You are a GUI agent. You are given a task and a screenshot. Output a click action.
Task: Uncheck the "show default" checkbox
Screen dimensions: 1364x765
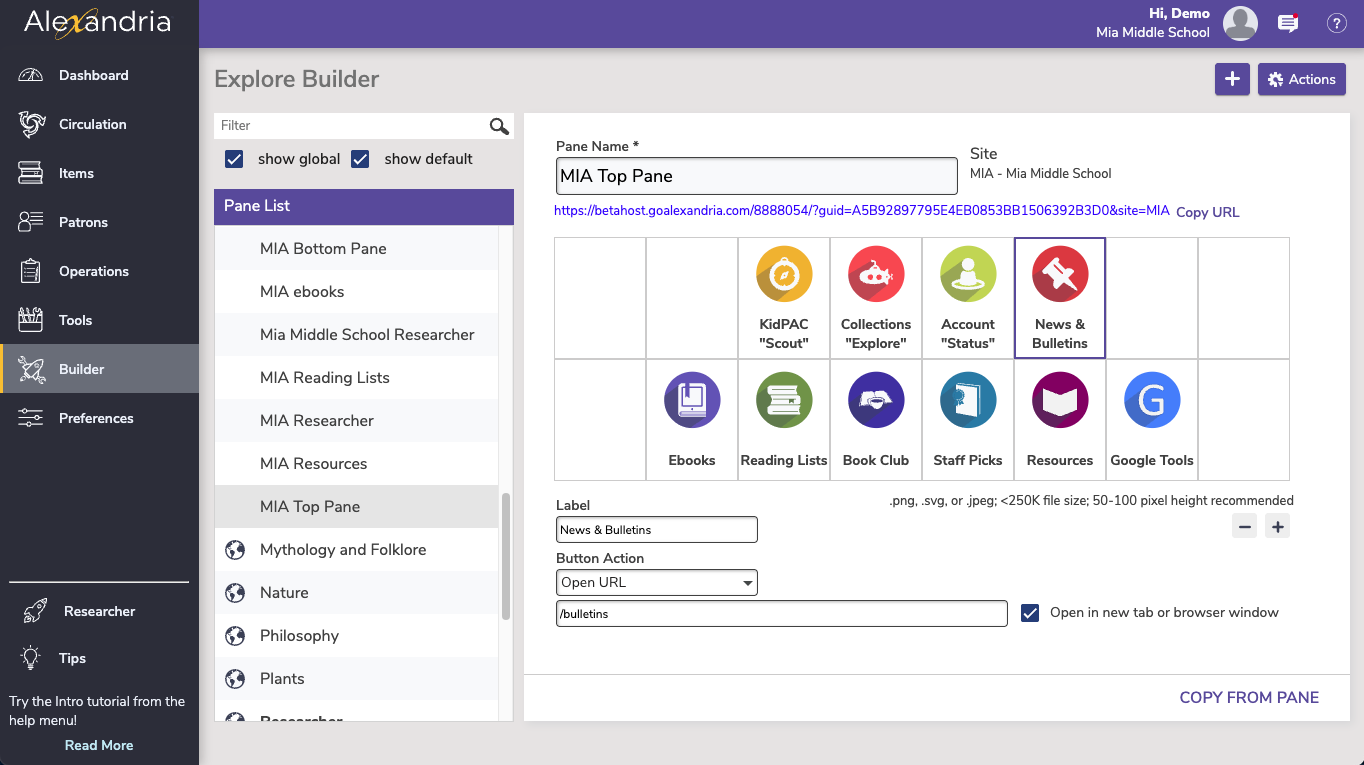coord(361,159)
